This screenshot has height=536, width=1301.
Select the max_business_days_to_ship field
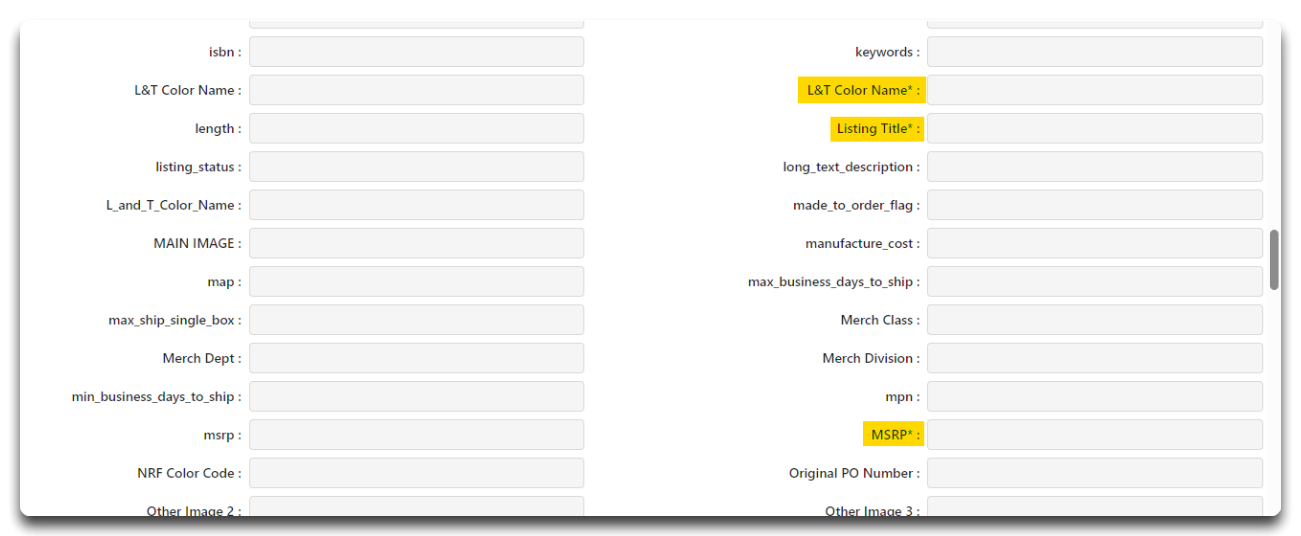click(x=1095, y=282)
